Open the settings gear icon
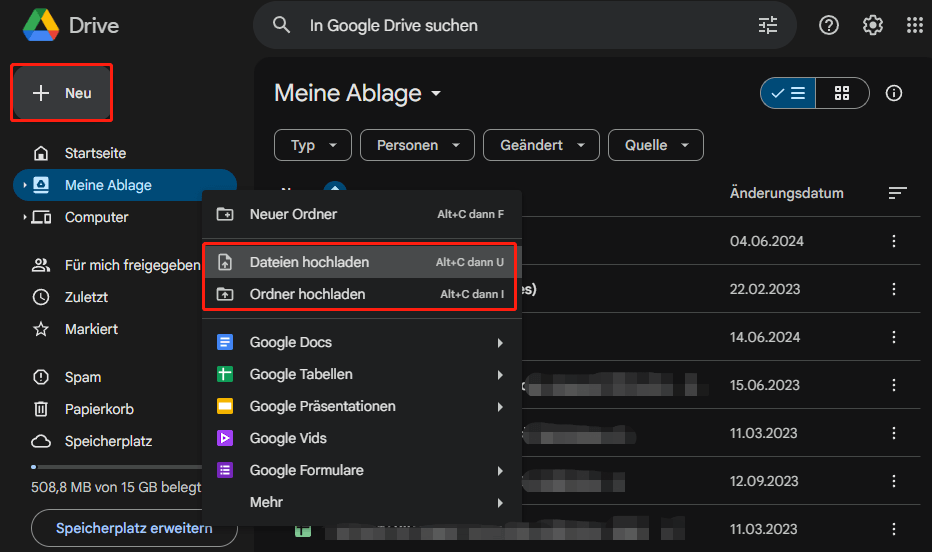The width and height of the screenshot is (932, 552). (x=873, y=25)
